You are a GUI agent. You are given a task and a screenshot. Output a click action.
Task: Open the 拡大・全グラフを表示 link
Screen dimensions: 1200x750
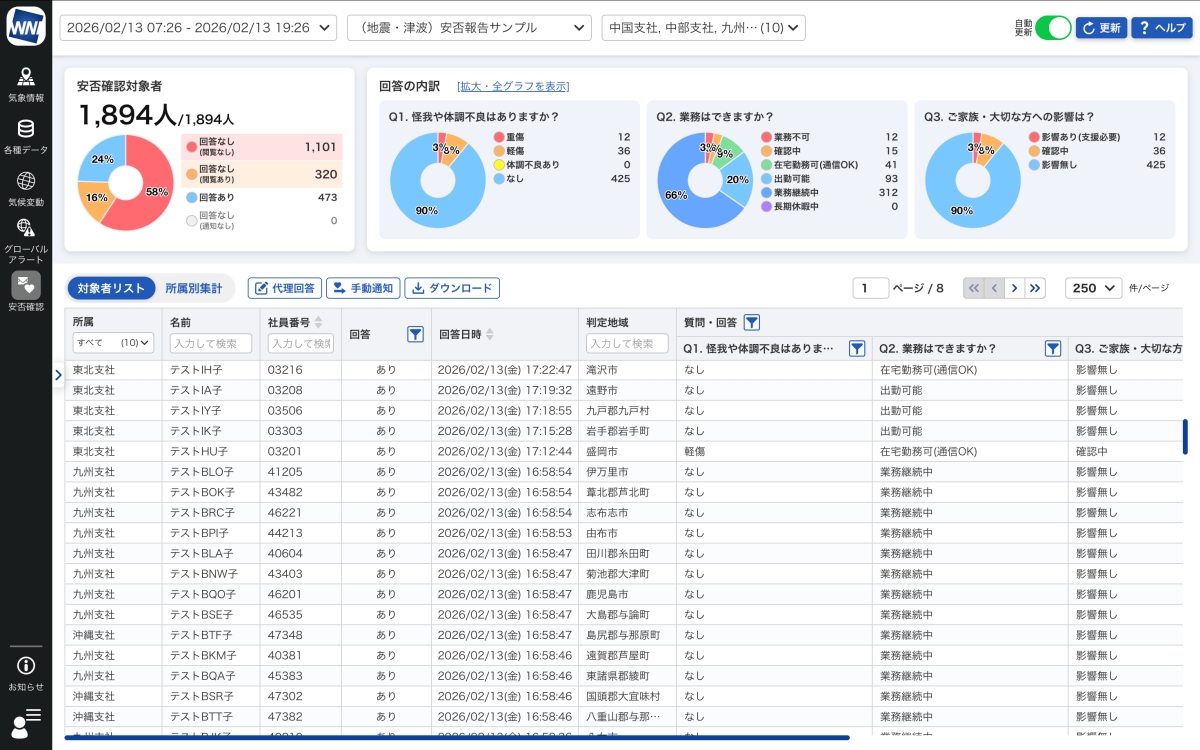pos(513,87)
